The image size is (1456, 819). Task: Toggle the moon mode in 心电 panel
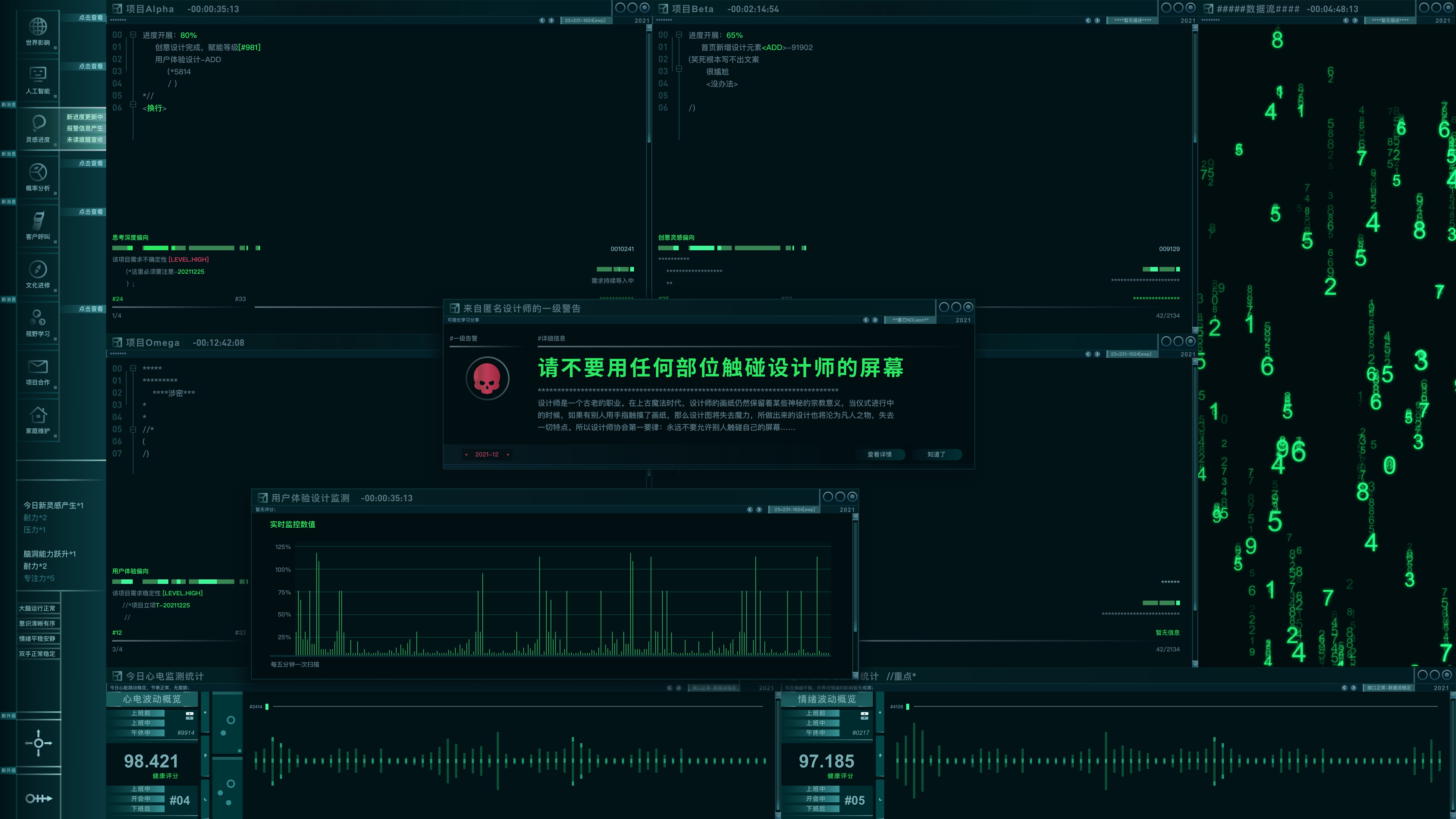206,799
